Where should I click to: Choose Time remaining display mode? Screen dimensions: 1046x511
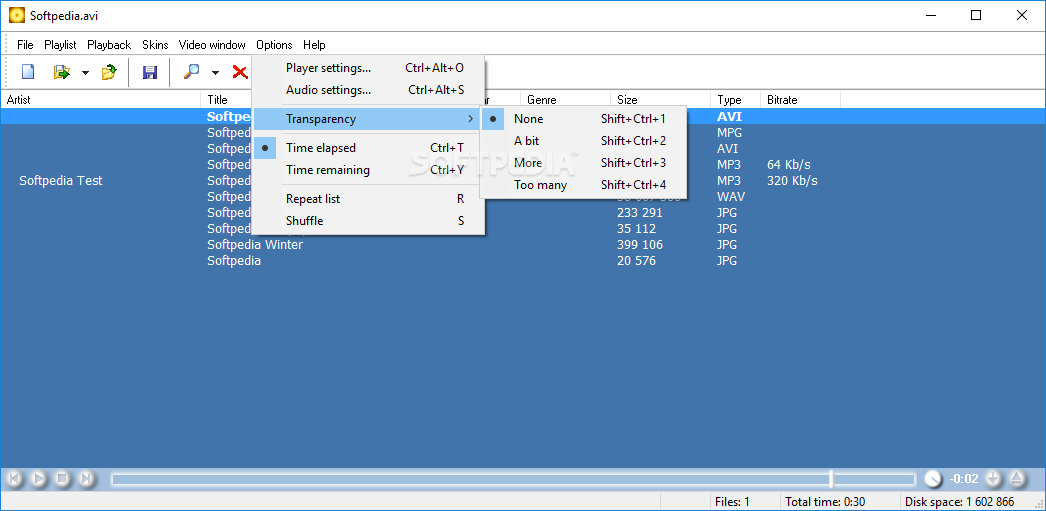coord(368,170)
